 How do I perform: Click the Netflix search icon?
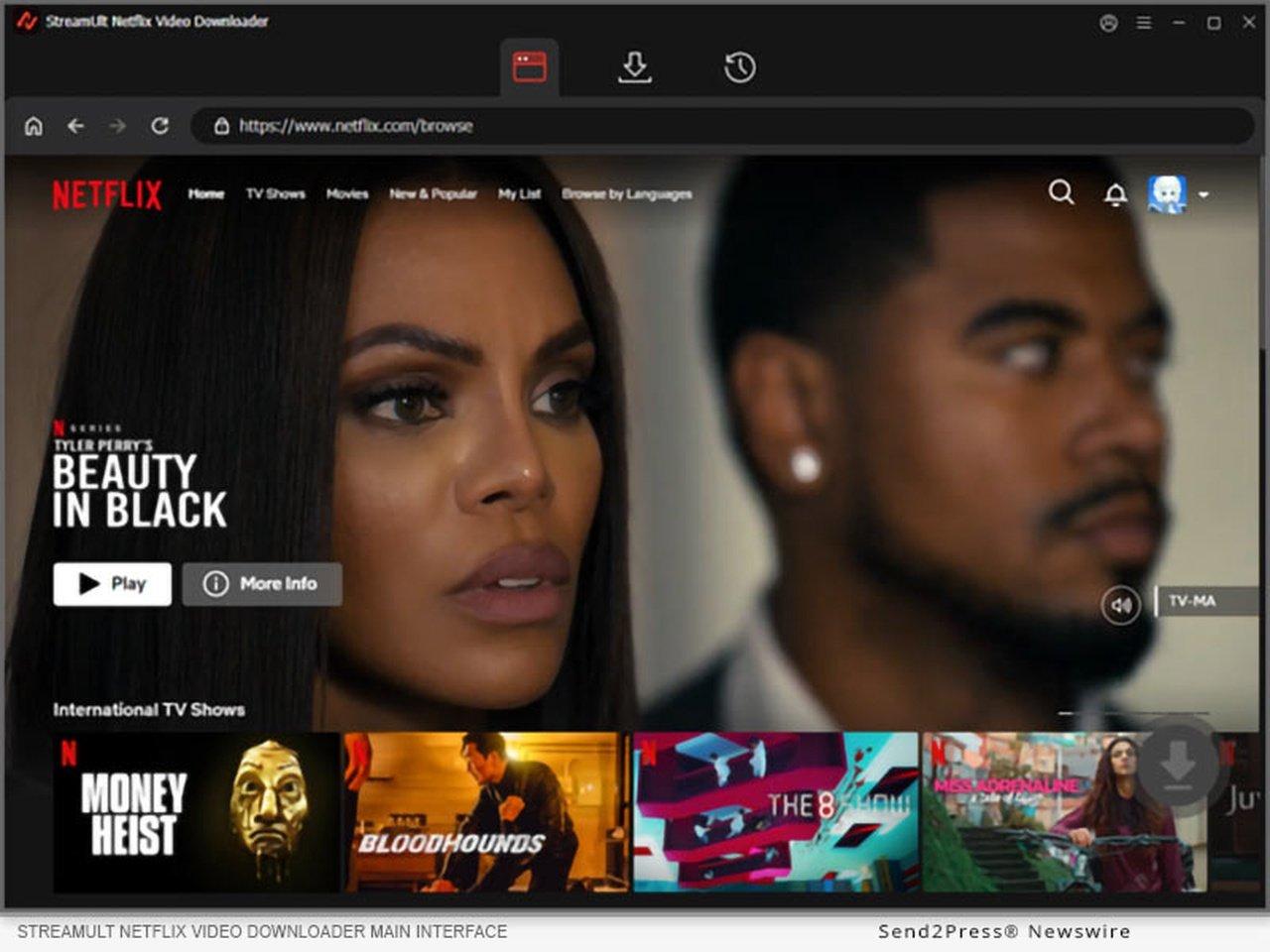[x=1061, y=193]
